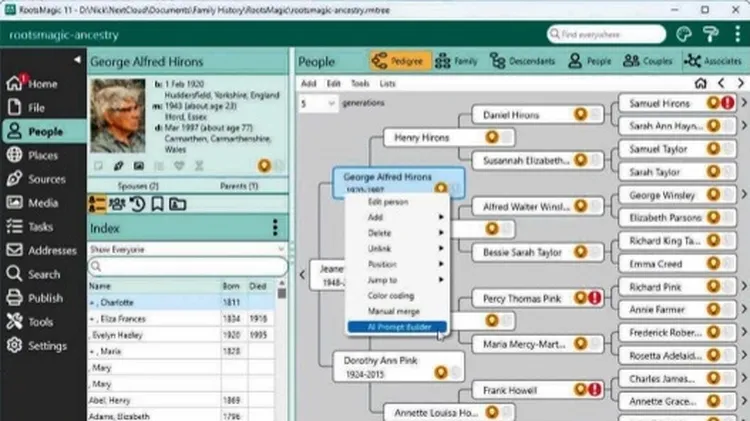
Task: Click hint lightbulb on Daniel Hirons
Action: pos(579,115)
